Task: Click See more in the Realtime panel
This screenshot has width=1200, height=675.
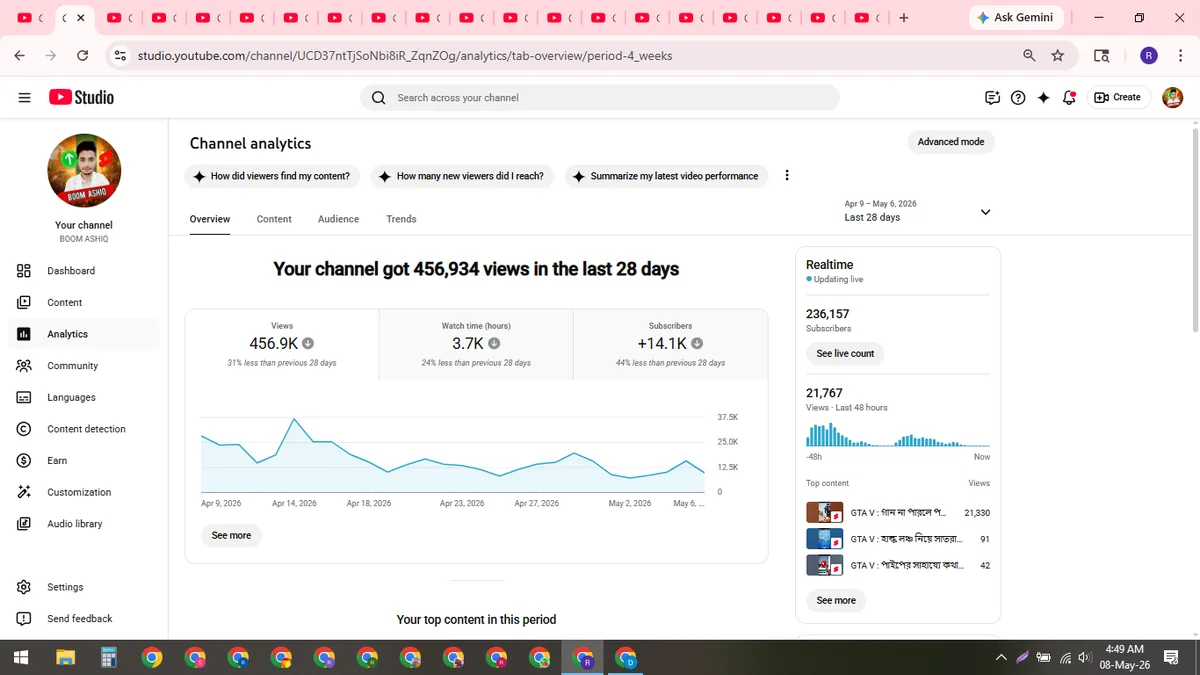Action: [x=836, y=601]
